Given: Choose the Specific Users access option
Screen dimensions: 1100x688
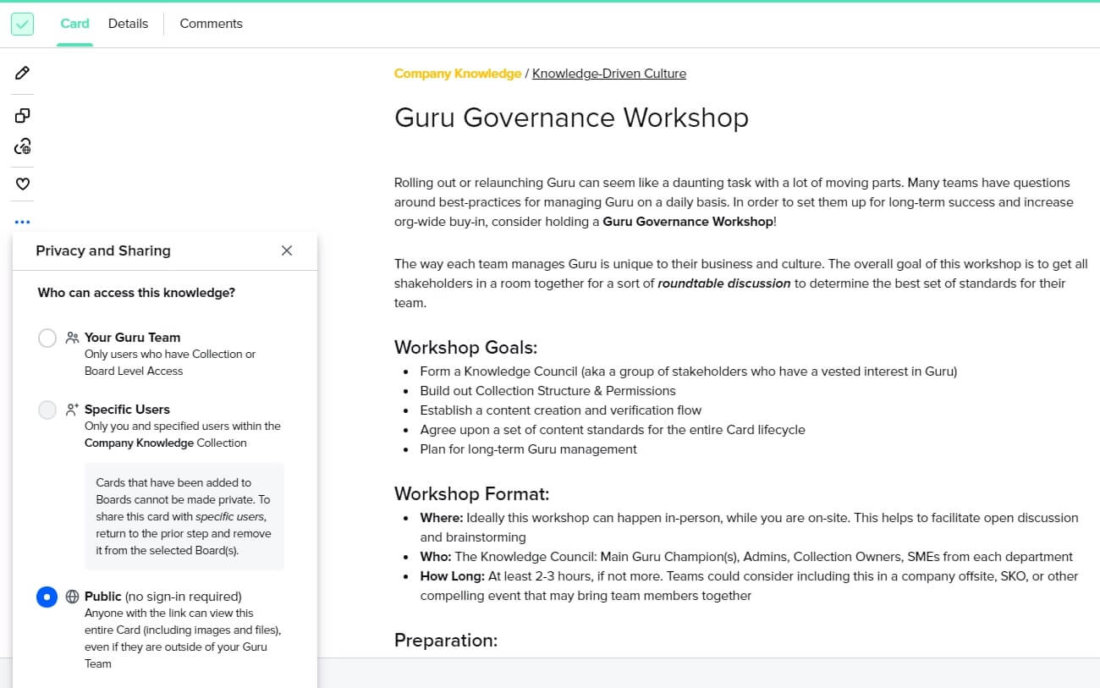Looking at the screenshot, I should 47,409.
